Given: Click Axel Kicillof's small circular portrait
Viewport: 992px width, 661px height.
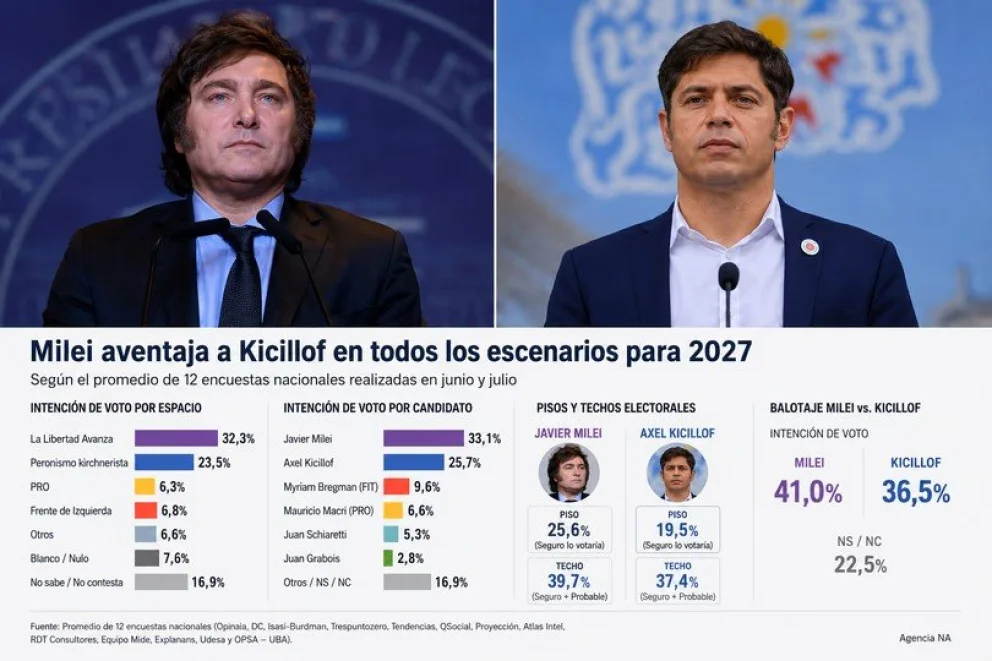Looking at the screenshot, I should pos(677,472).
